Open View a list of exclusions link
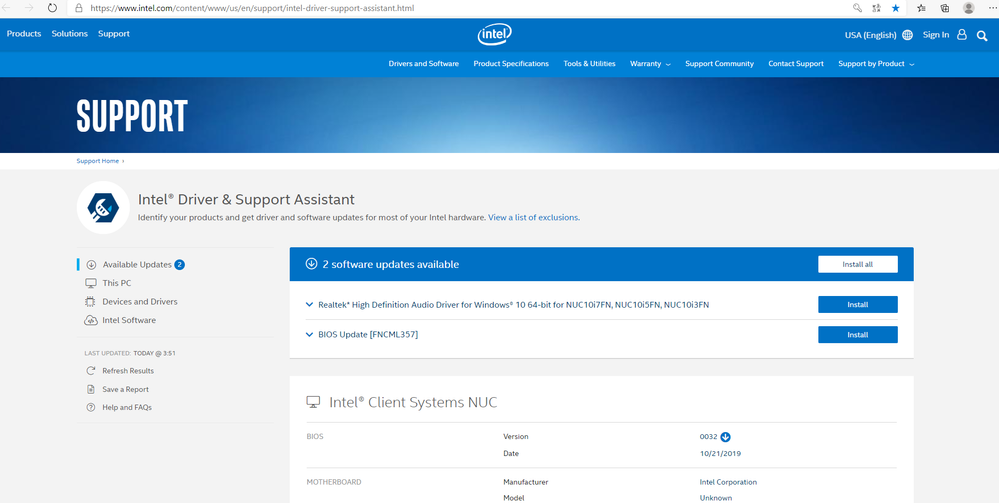The width and height of the screenshot is (999, 503). (533, 217)
